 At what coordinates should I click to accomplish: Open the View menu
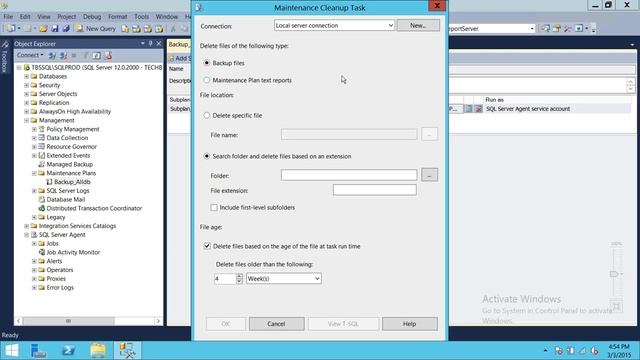click(44, 17)
